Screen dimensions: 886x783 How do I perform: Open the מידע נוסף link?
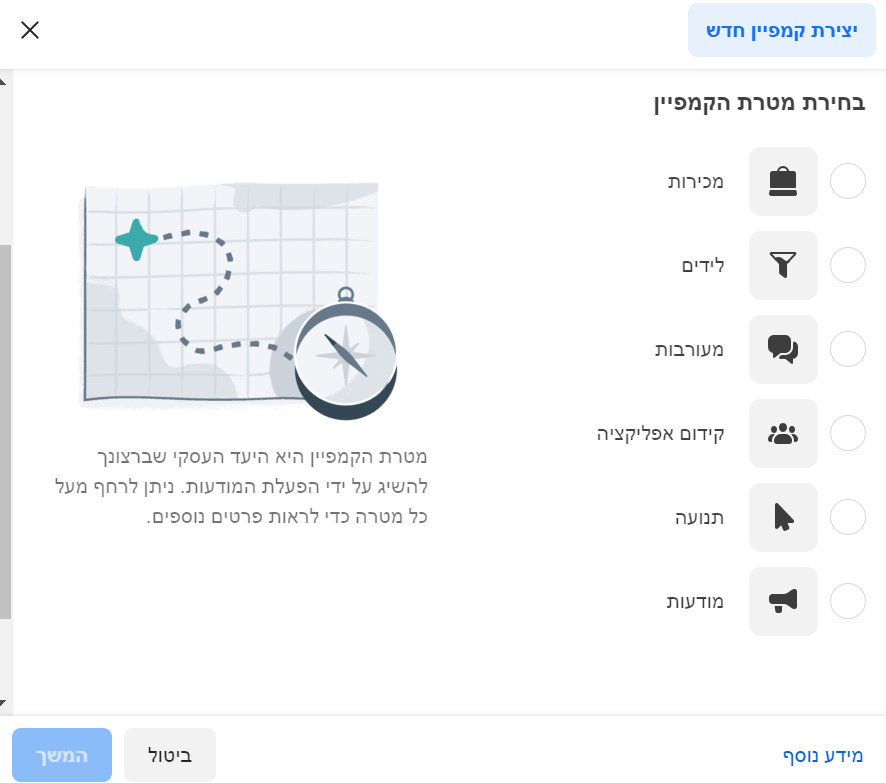[822, 755]
